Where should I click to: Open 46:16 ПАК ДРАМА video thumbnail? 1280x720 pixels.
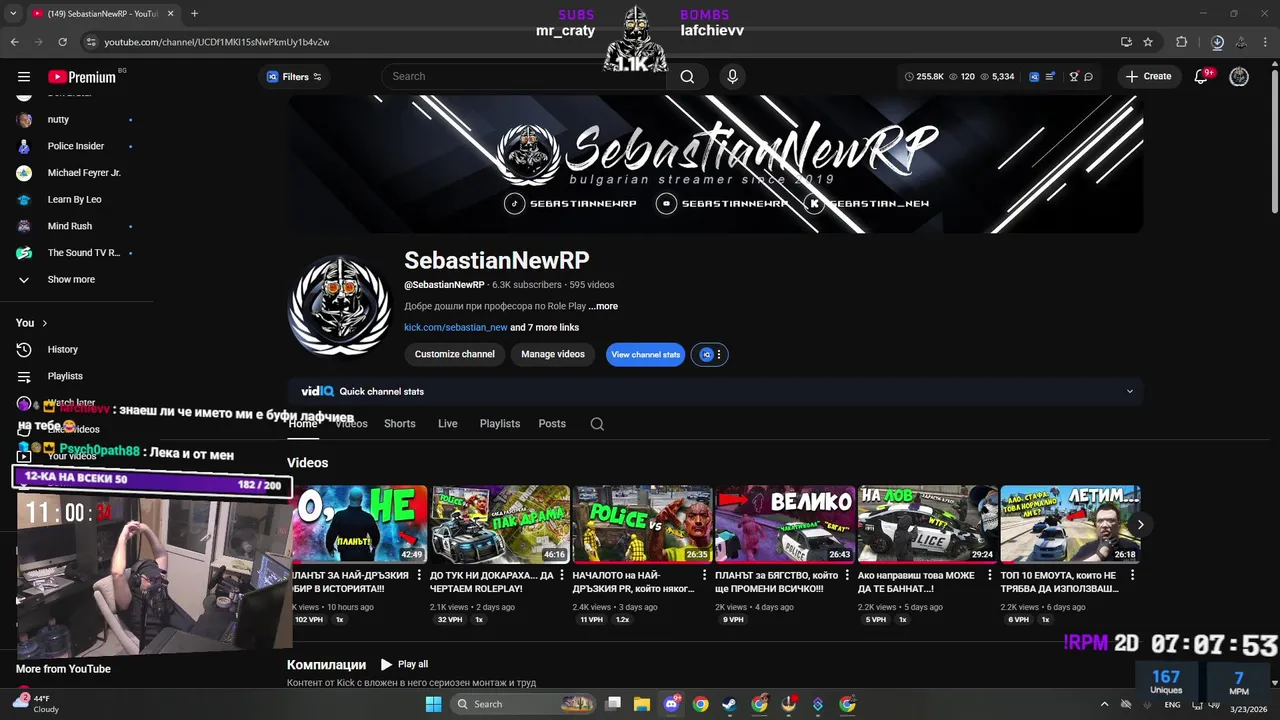pos(500,524)
